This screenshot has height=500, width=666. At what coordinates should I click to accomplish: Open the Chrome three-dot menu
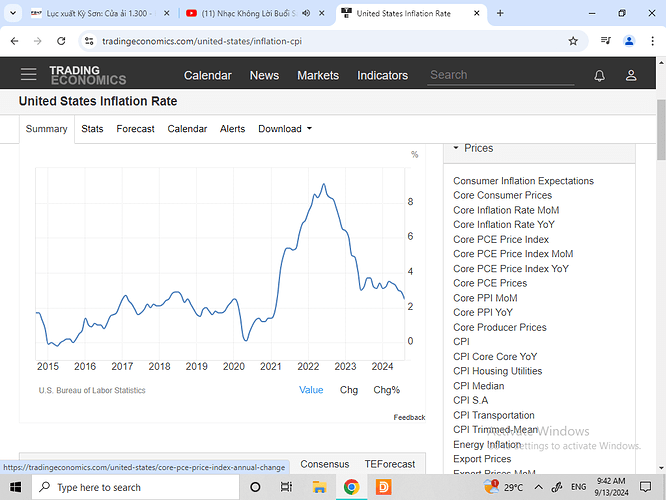pos(652,41)
